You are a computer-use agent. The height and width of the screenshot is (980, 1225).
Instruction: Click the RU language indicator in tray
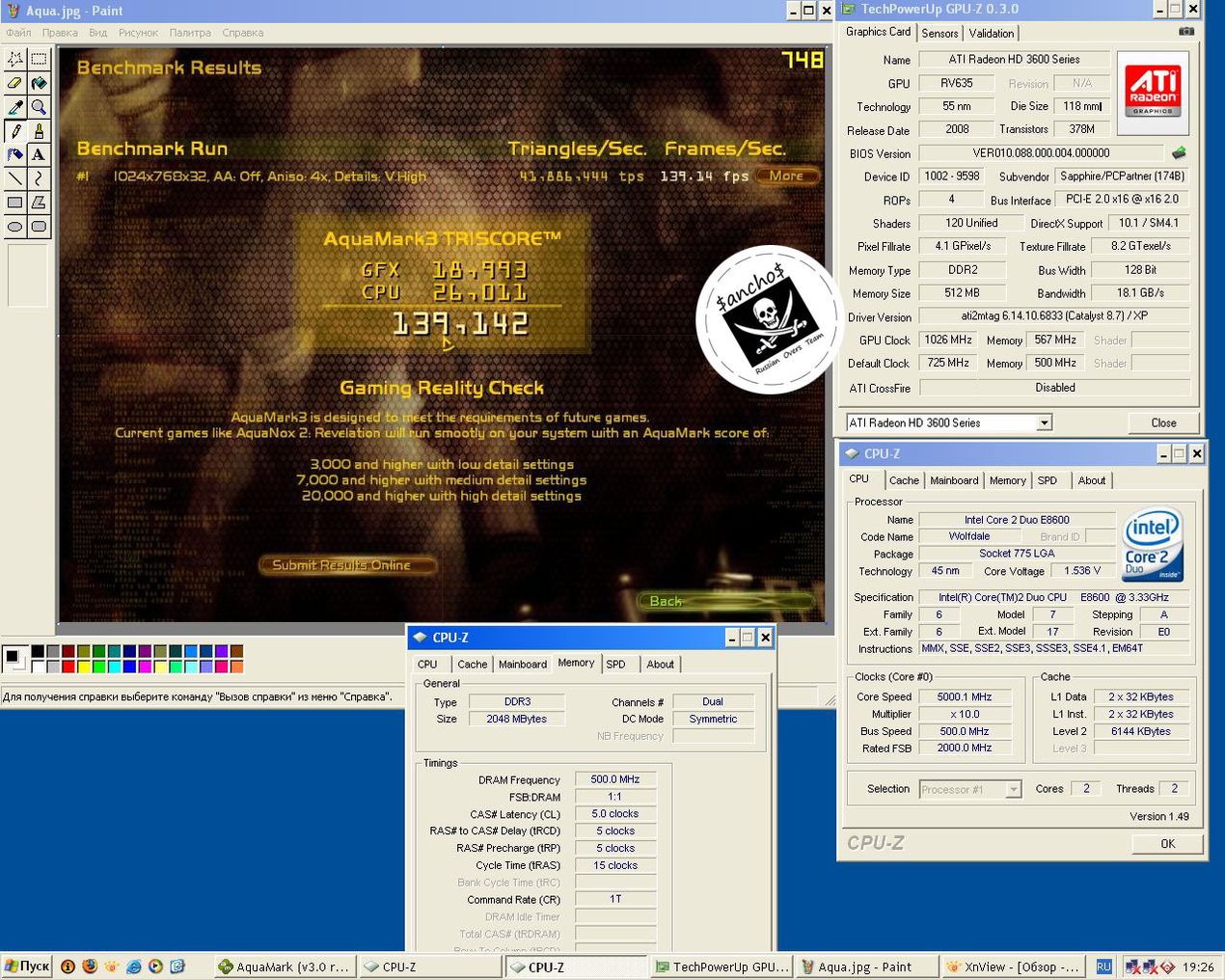(x=1103, y=966)
